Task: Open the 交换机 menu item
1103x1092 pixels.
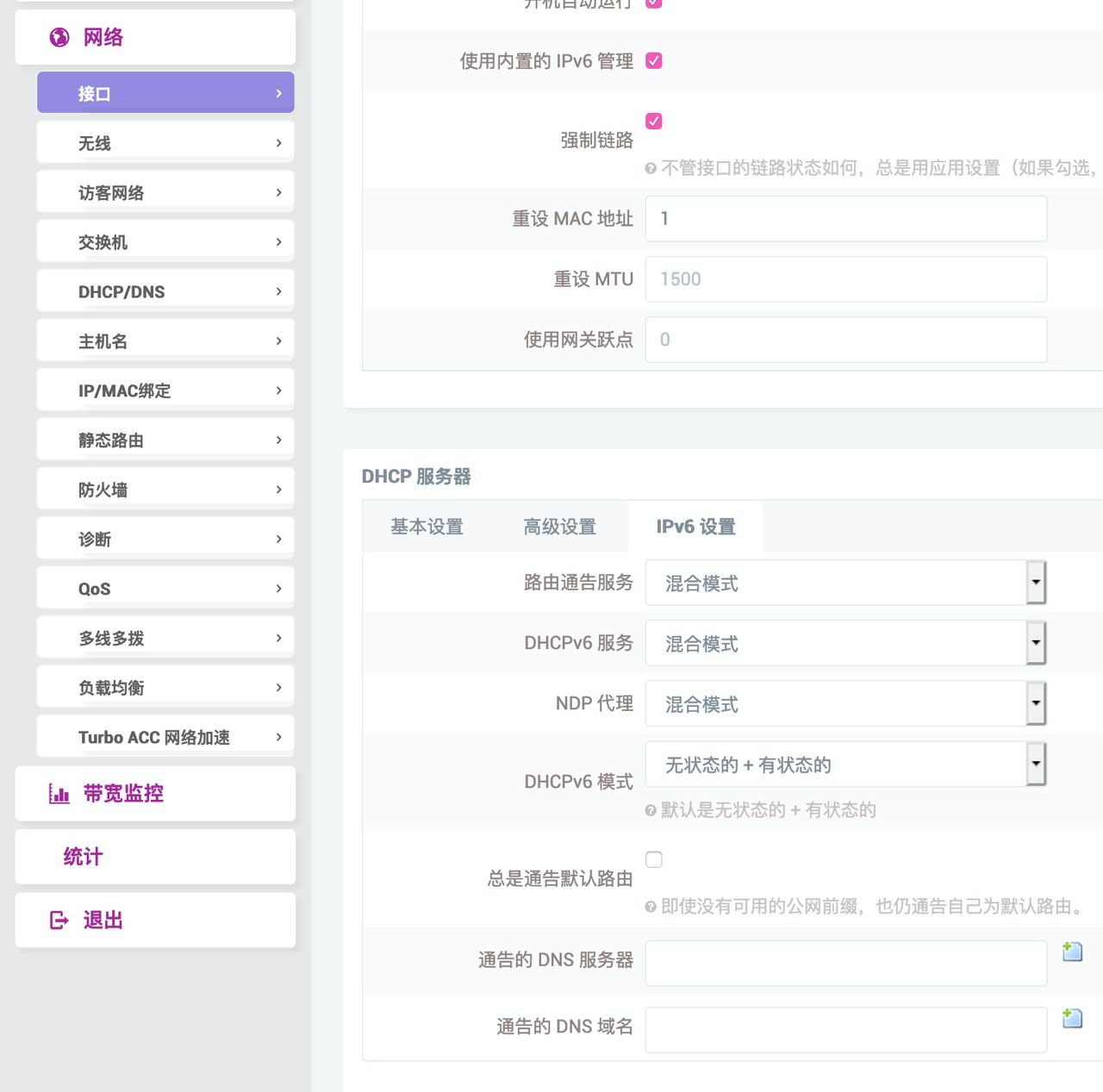Action: tap(165, 242)
